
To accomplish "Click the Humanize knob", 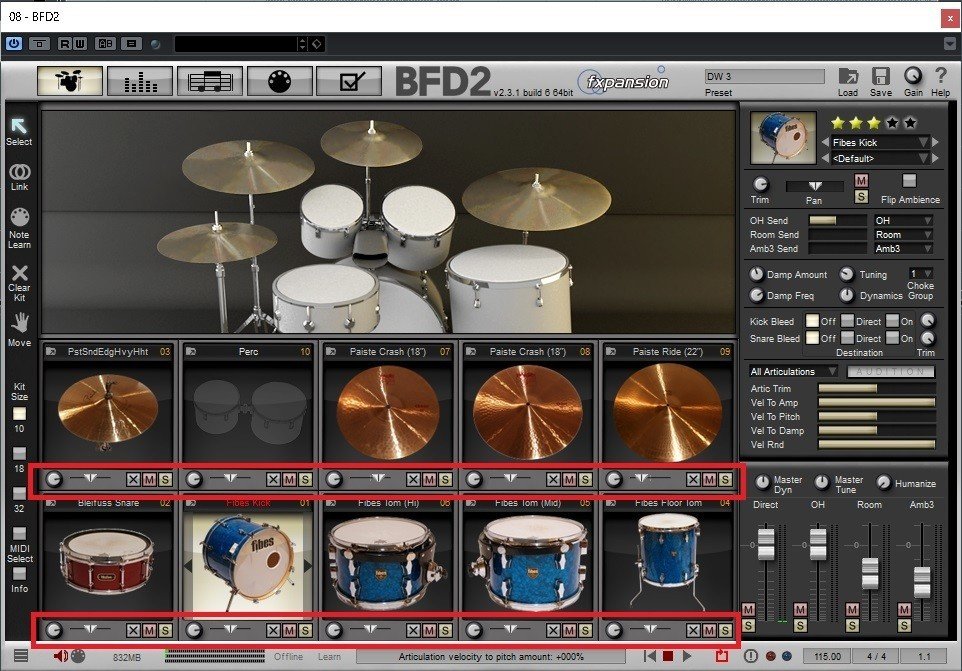I will tap(883, 483).
